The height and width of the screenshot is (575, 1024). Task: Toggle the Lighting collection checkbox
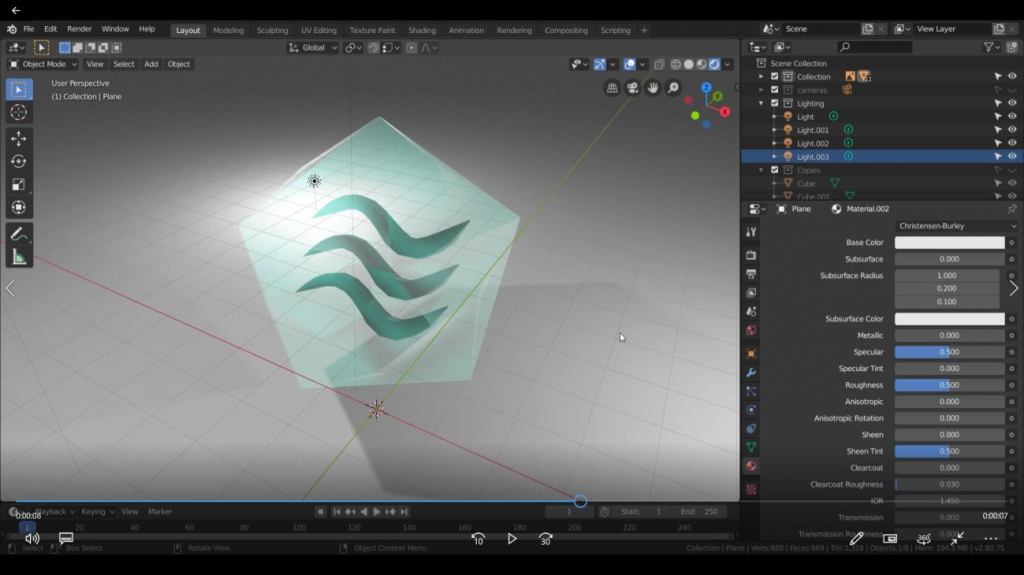pyautogui.click(x=775, y=103)
